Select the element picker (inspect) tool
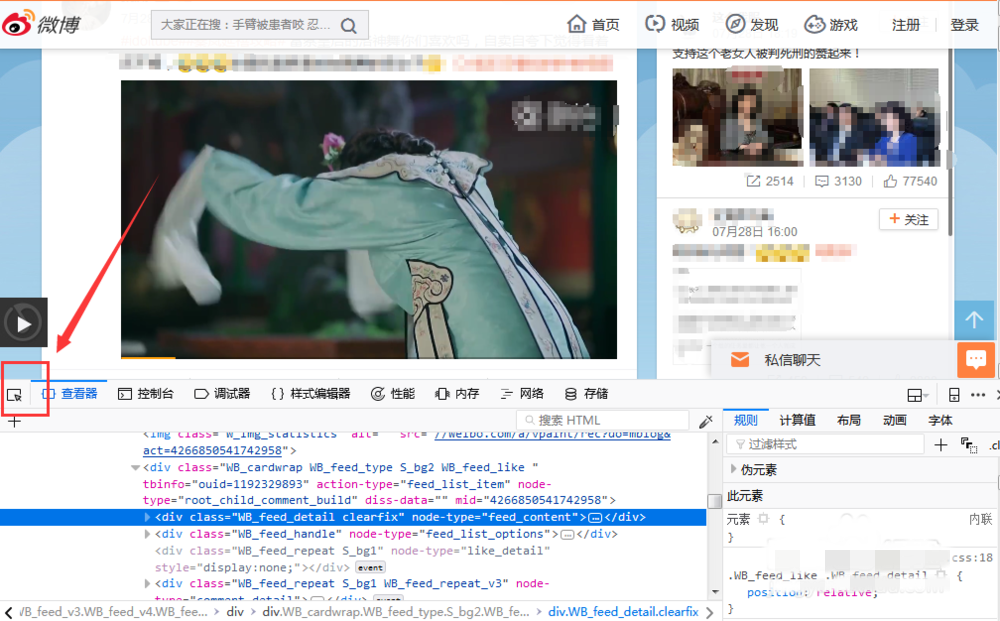Image resolution: width=1000 pixels, height=621 pixels. pos(14,395)
